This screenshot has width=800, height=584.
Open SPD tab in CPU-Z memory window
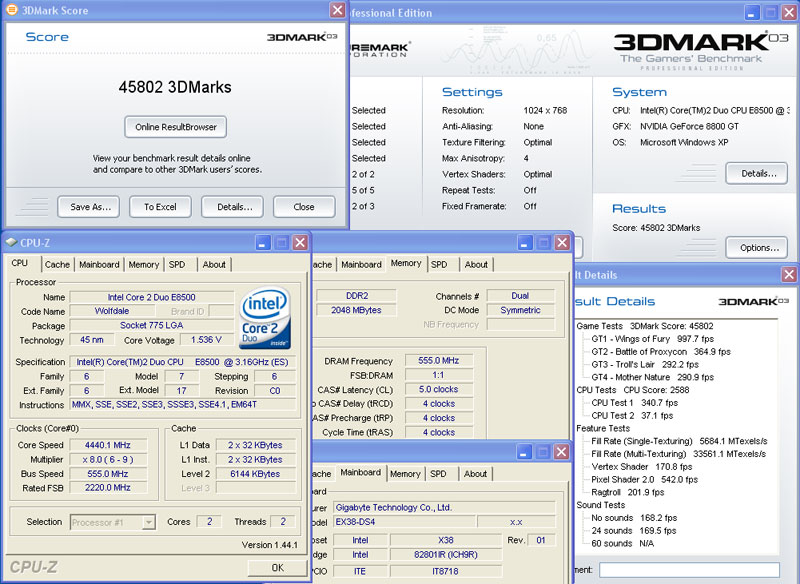pyautogui.click(x=439, y=264)
